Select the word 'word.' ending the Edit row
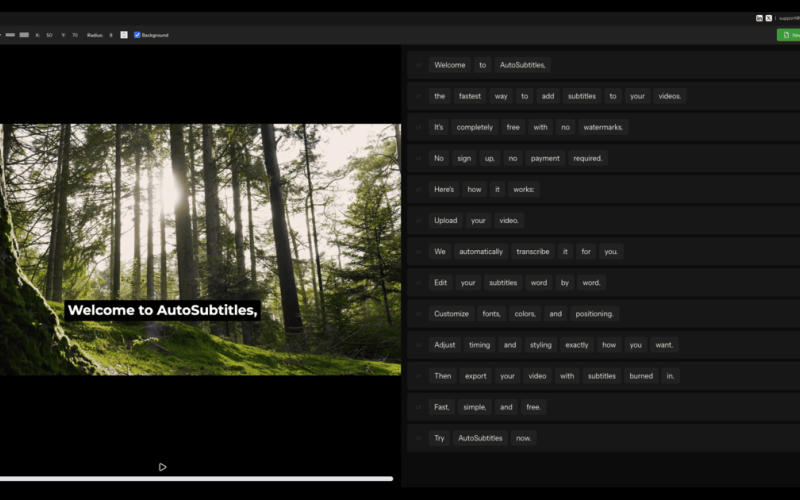 pos(591,283)
